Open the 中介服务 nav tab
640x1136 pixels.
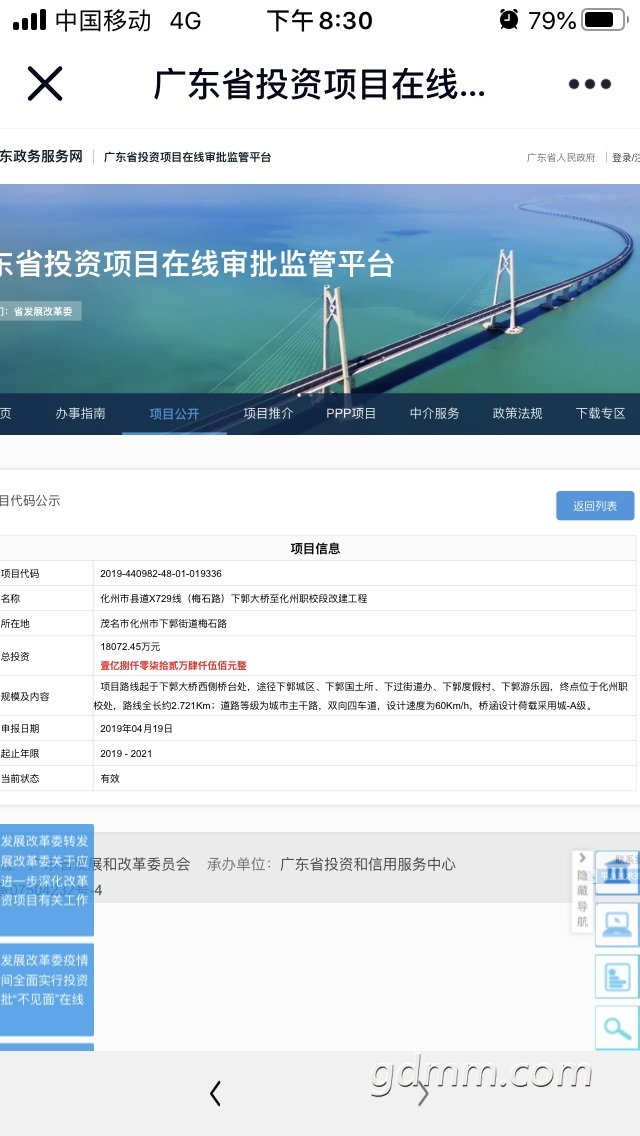(434, 414)
